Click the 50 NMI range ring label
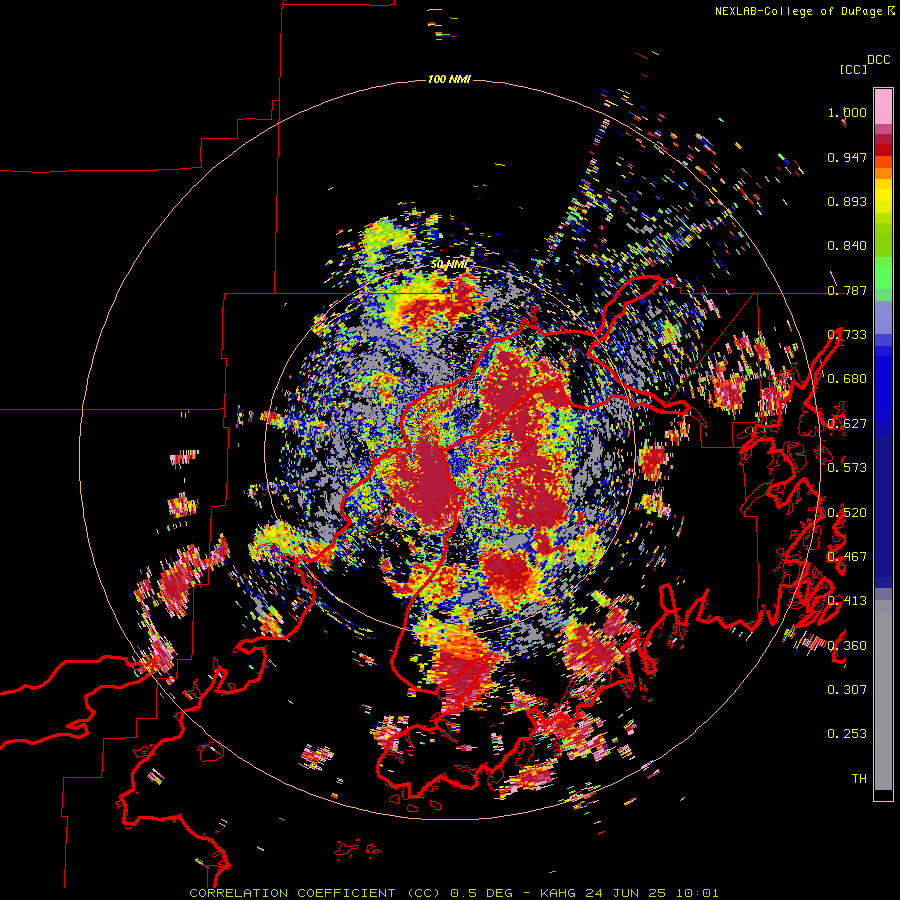This screenshot has width=900, height=900. coord(449,265)
